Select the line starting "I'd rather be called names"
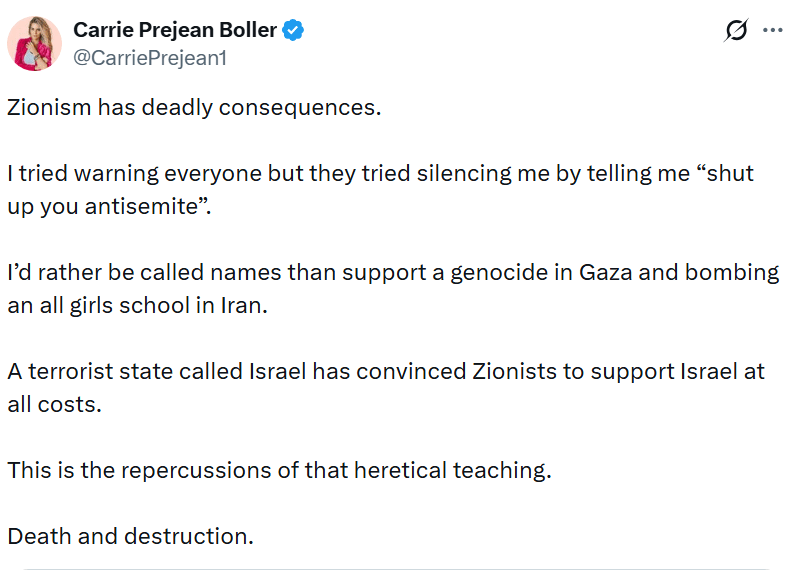The height and width of the screenshot is (572, 790). click(390, 273)
